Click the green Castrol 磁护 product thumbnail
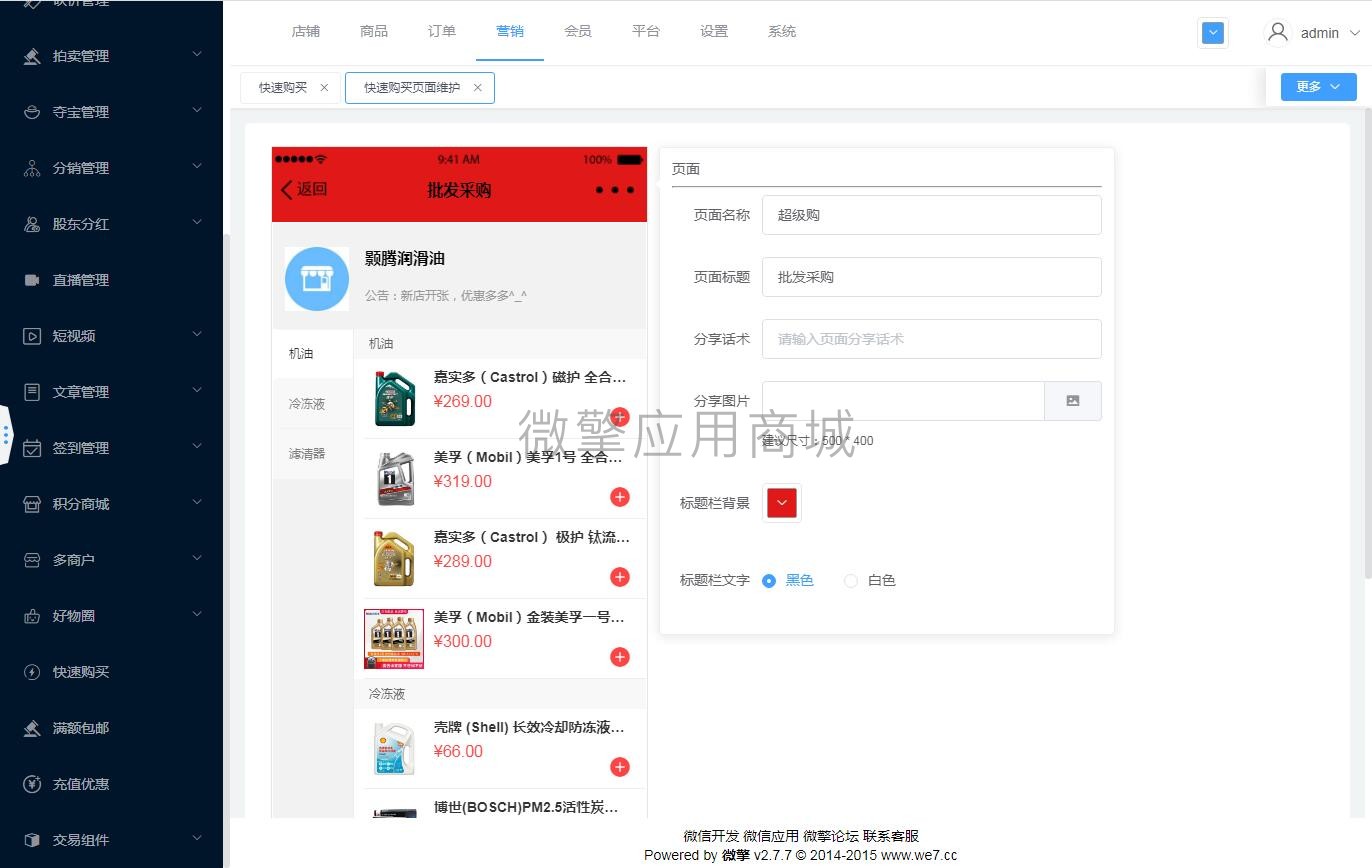The width and height of the screenshot is (1372, 868). coord(394,399)
